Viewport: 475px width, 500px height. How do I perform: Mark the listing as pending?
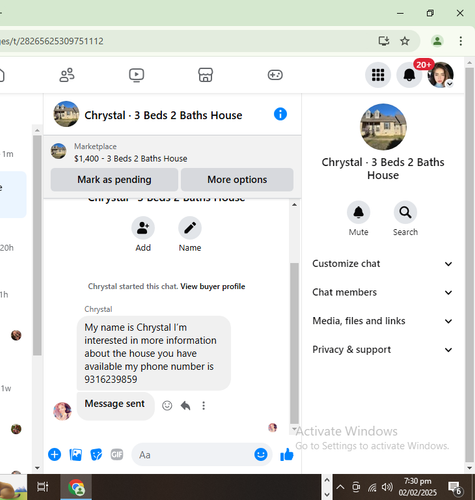114,180
